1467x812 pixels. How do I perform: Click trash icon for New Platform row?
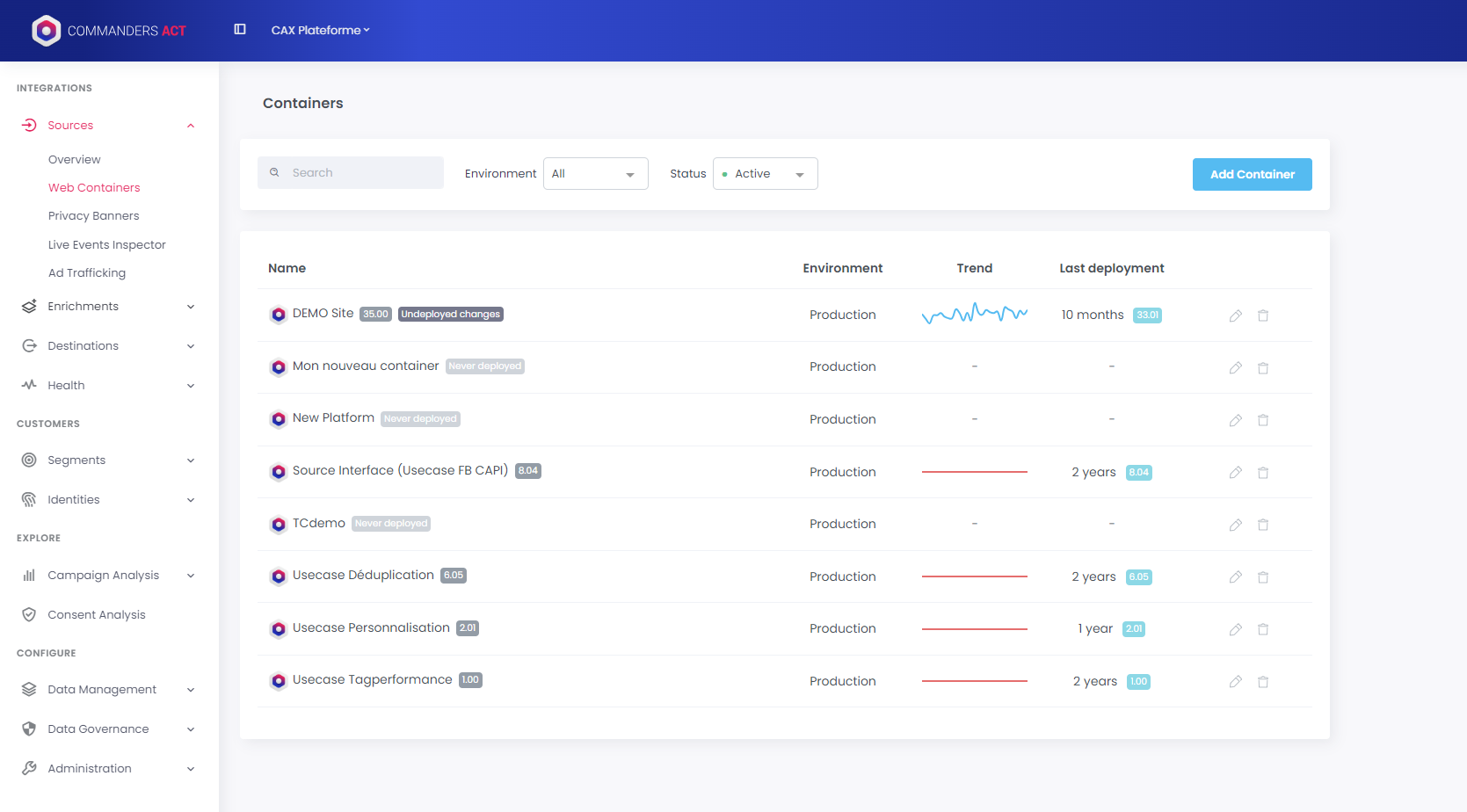pos(1263,420)
